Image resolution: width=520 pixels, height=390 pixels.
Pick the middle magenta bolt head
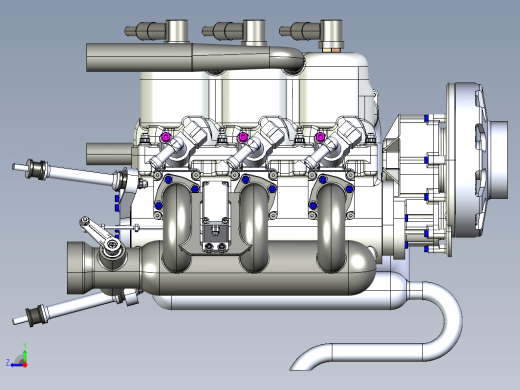pos(243,137)
